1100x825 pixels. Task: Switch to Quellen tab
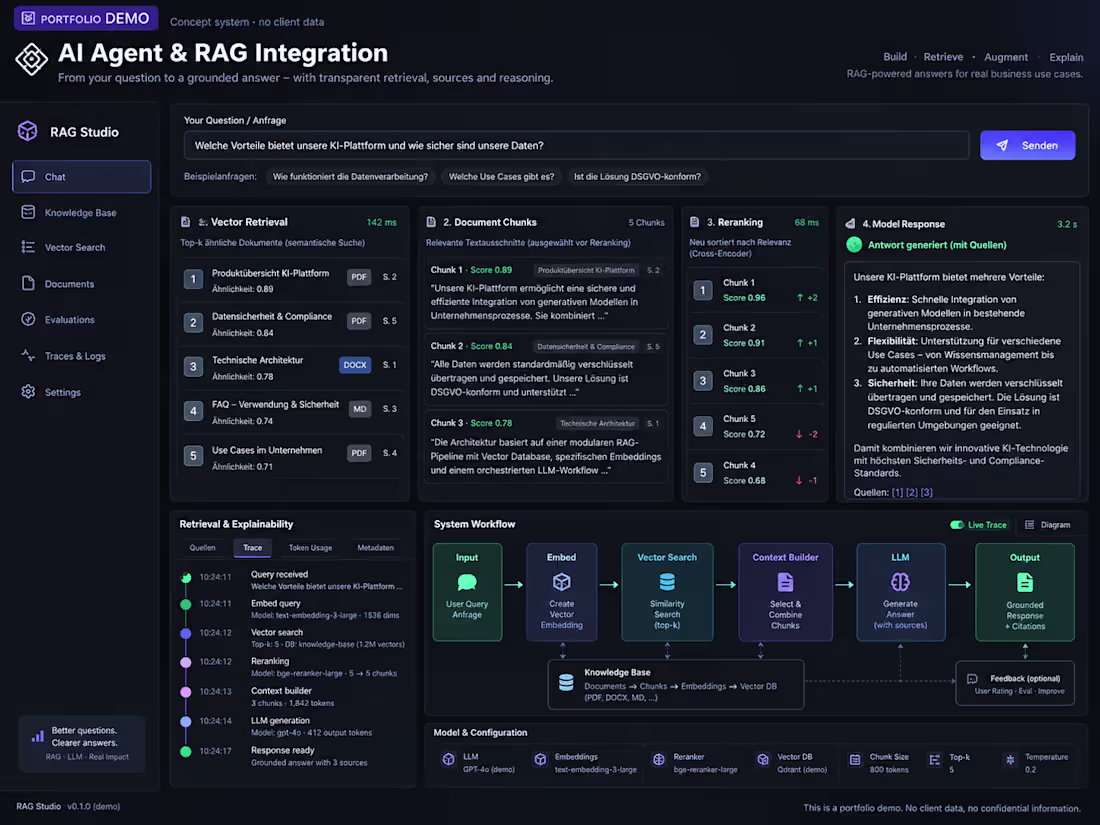pyautogui.click(x=203, y=548)
